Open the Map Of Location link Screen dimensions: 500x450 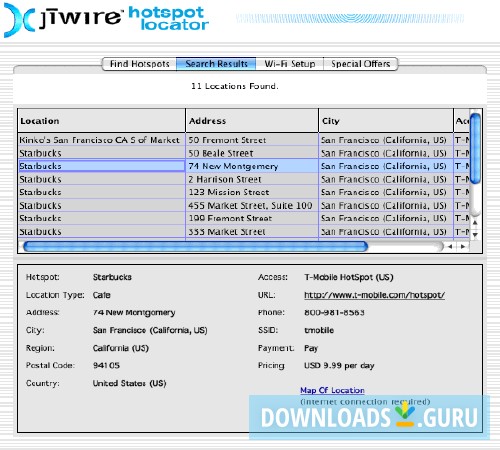[x=332, y=390]
